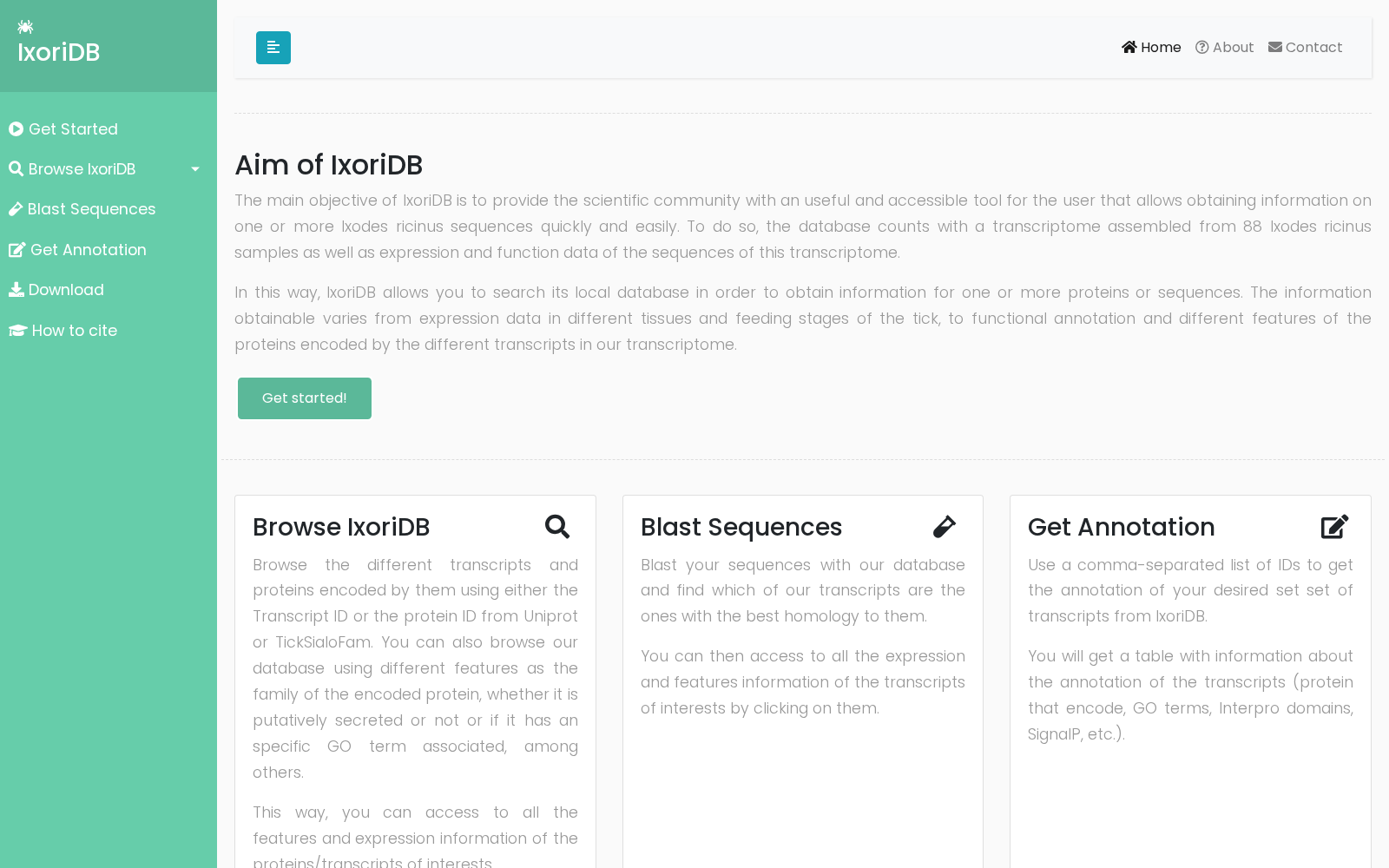Open the Contact nav link
This screenshot has width=1389, height=868.
1306,47
